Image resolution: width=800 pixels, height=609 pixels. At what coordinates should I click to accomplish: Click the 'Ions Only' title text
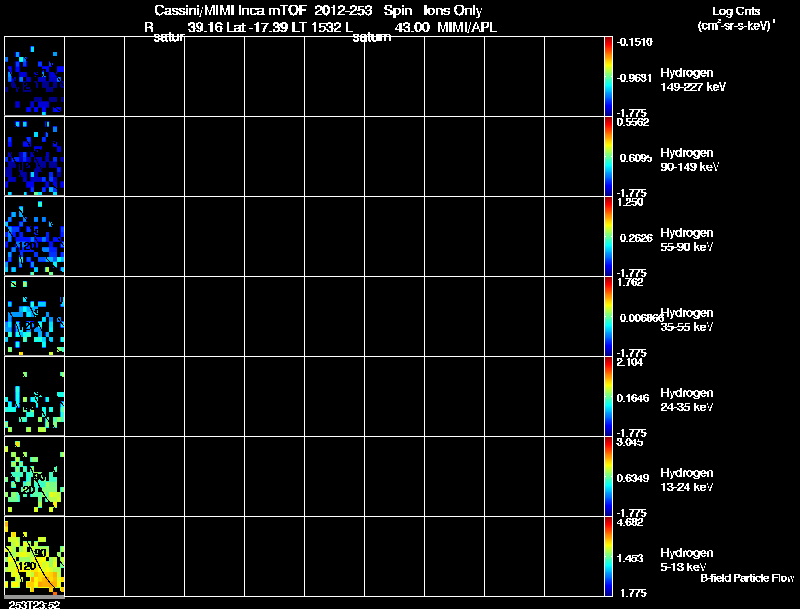coord(453,11)
